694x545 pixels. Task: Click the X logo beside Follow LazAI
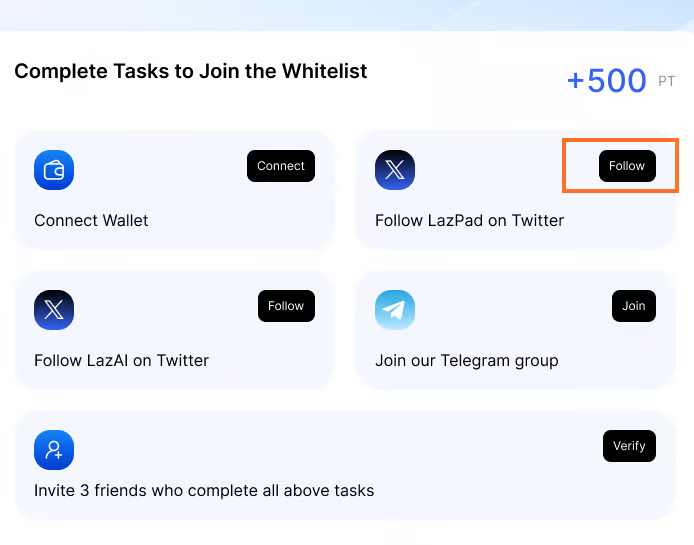click(54, 310)
